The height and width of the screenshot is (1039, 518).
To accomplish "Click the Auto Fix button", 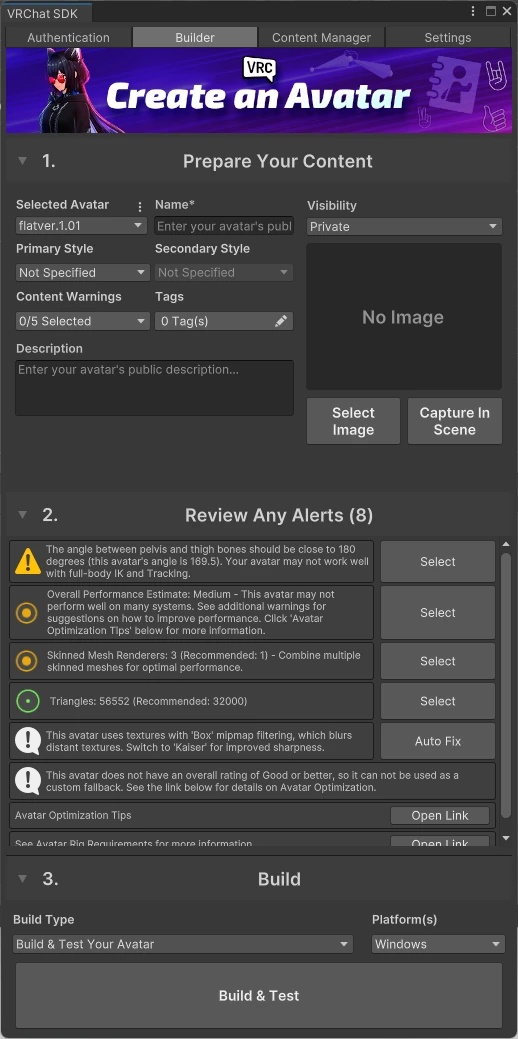I will (438, 741).
